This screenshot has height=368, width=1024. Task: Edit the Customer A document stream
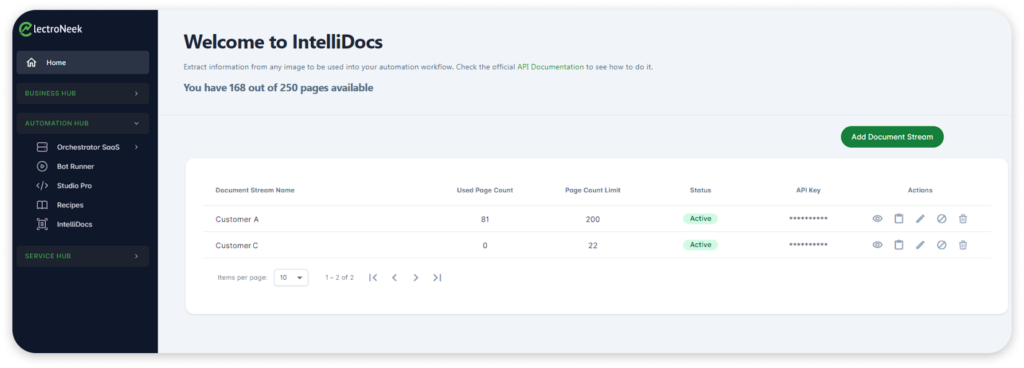(920, 219)
